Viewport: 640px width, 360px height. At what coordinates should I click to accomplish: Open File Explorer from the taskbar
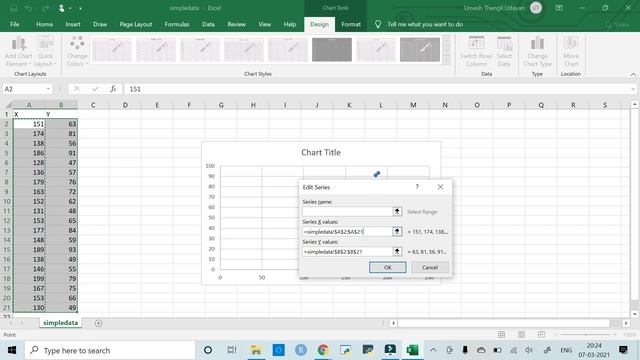pos(256,350)
